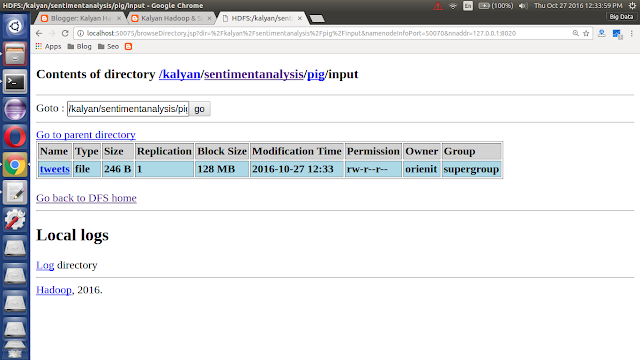Open the Hadoop link

pyautogui.click(x=53, y=290)
